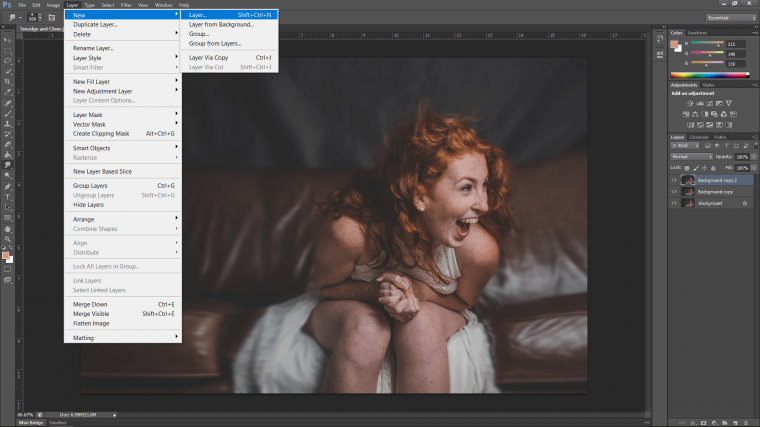Select the Smudge tool in toolbar
Screen dimensions: 760x427
pos(7,165)
